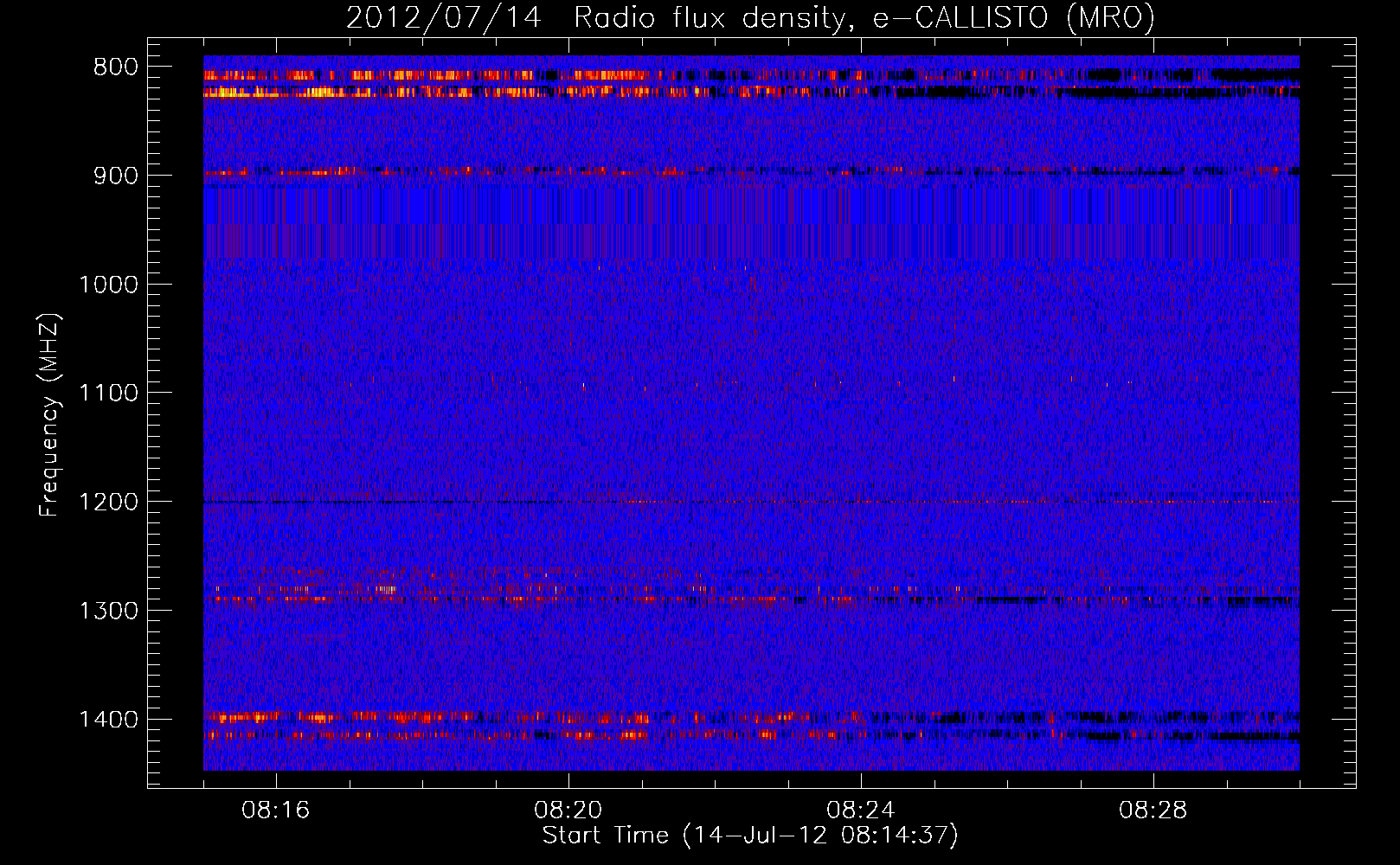Click the 08:16 time tick label
1400x865 pixels.
(x=276, y=811)
